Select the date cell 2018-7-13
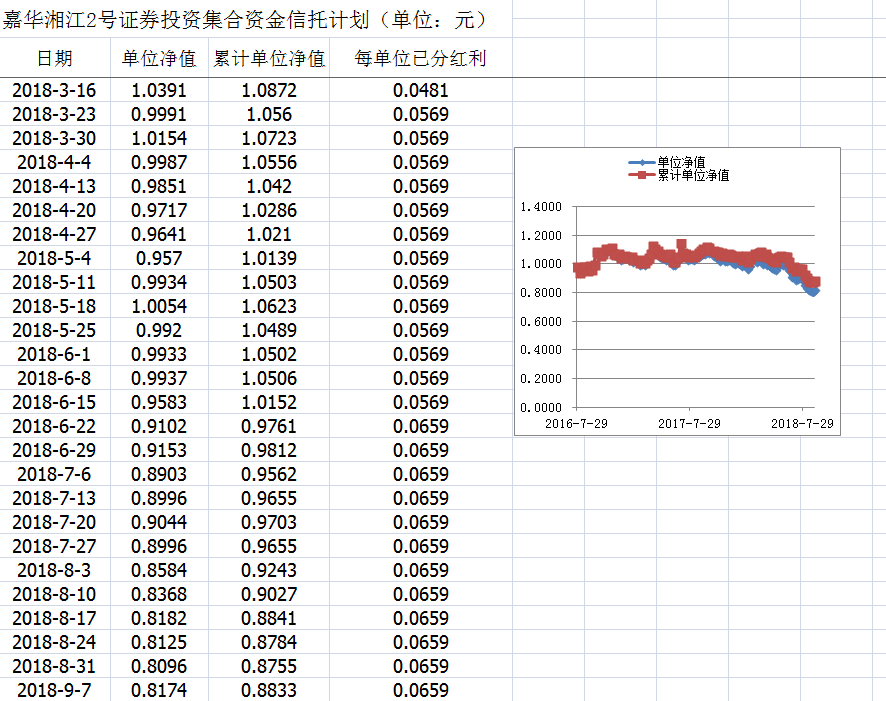The width and height of the screenshot is (886, 701). 55,498
